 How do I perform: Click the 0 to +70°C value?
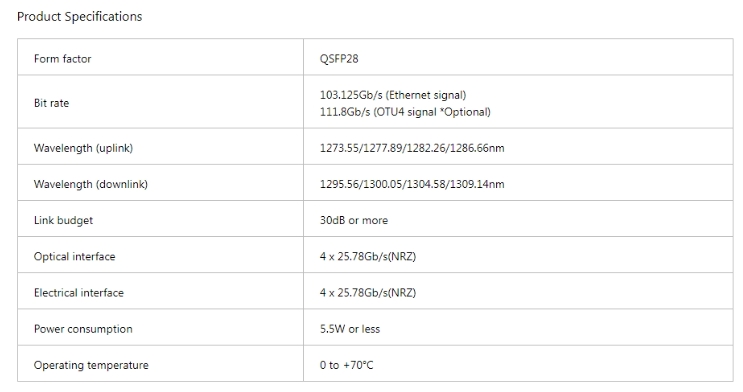point(346,365)
